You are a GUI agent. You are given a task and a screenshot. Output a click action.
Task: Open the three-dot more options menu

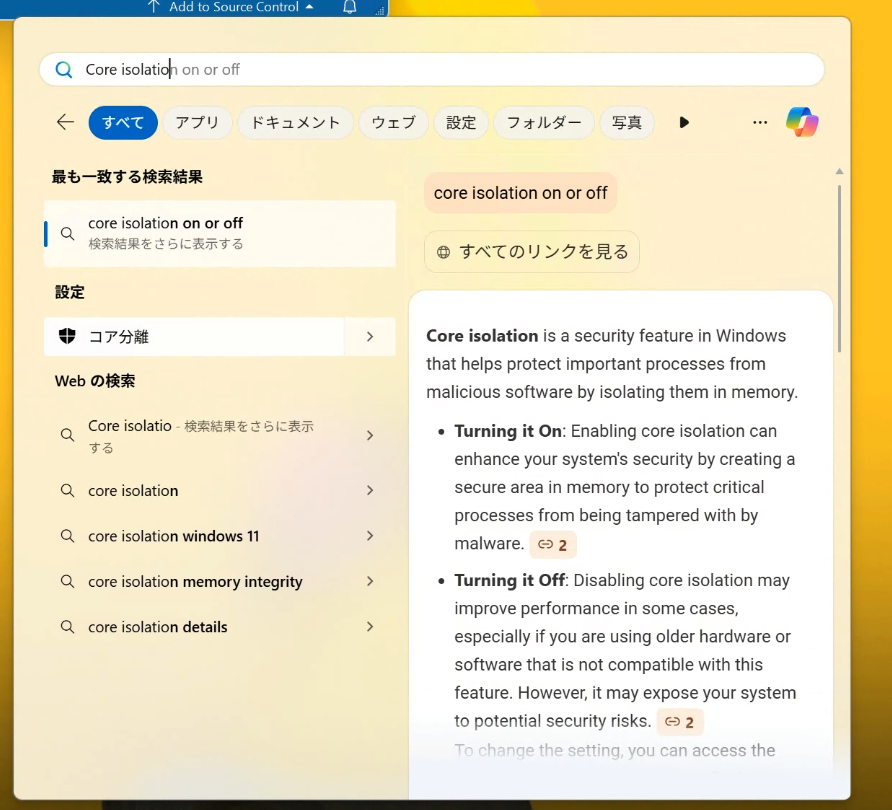(x=760, y=122)
